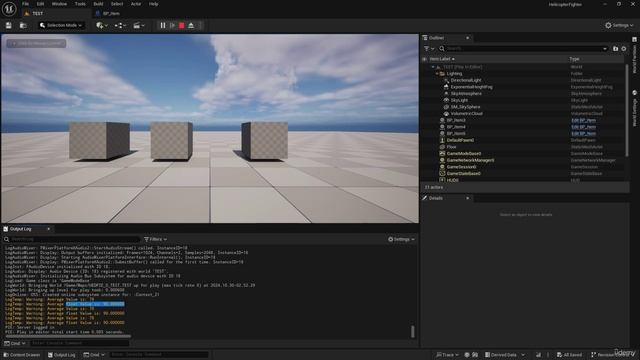Screen dimensions: 640x360
Task: Click the Output Log vertical scrollbar
Action: (x=413, y=331)
